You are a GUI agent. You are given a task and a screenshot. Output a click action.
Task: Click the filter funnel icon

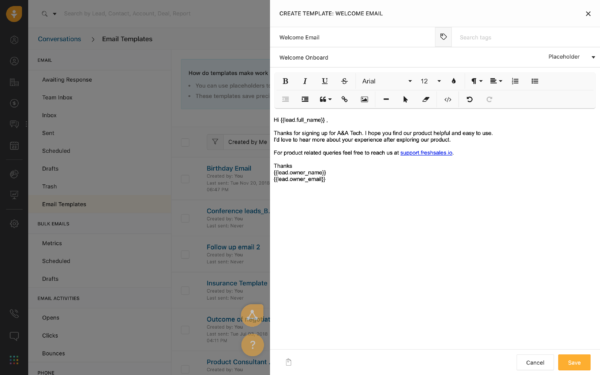click(215, 142)
